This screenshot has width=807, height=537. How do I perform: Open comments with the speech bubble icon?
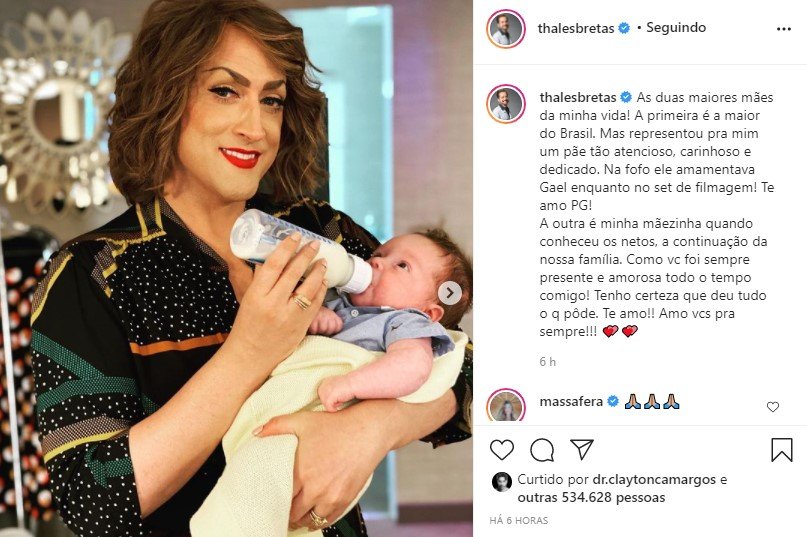pyautogui.click(x=542, y=451)
